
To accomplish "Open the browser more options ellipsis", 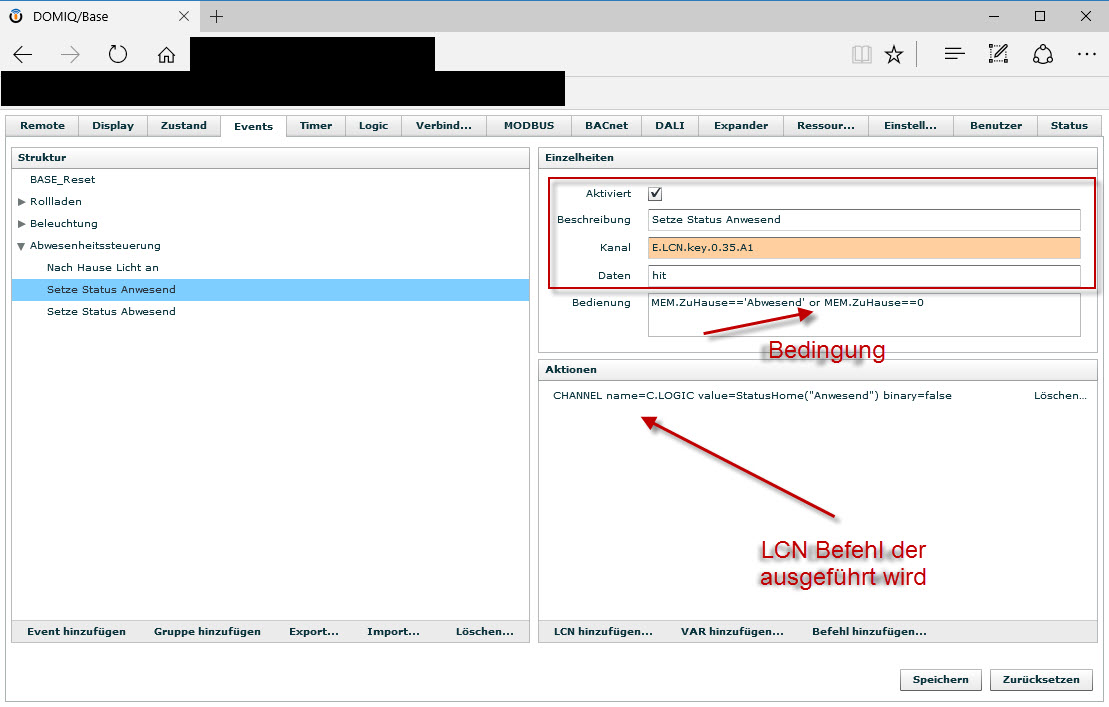I will click(1086, 55).
